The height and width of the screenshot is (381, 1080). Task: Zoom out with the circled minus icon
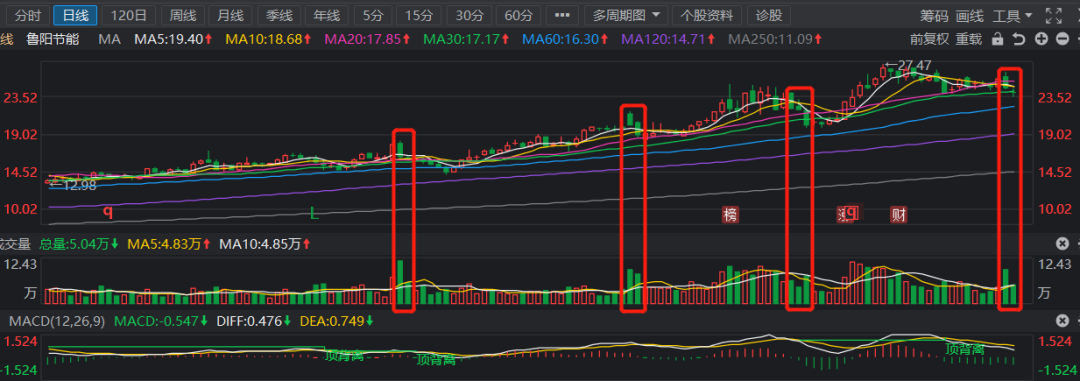1063,40
